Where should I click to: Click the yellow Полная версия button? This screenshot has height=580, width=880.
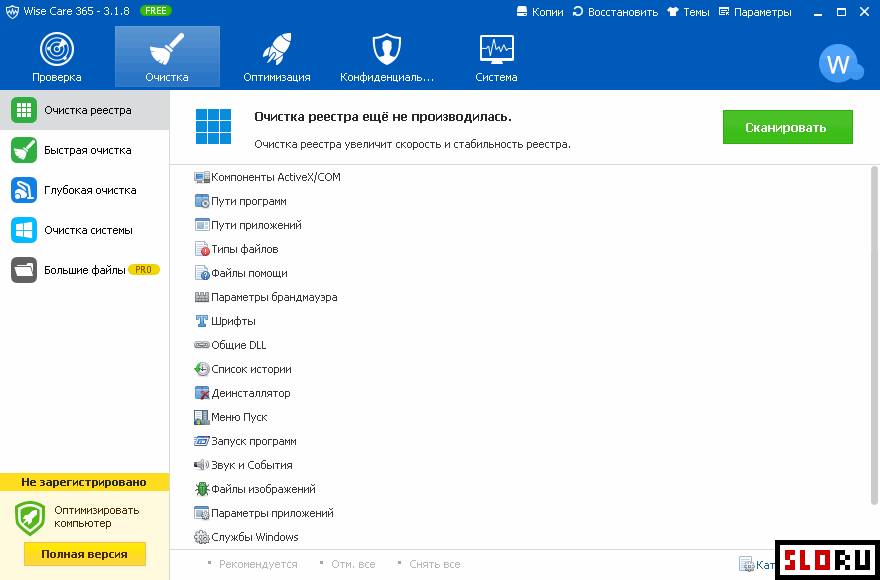[84, 554]
